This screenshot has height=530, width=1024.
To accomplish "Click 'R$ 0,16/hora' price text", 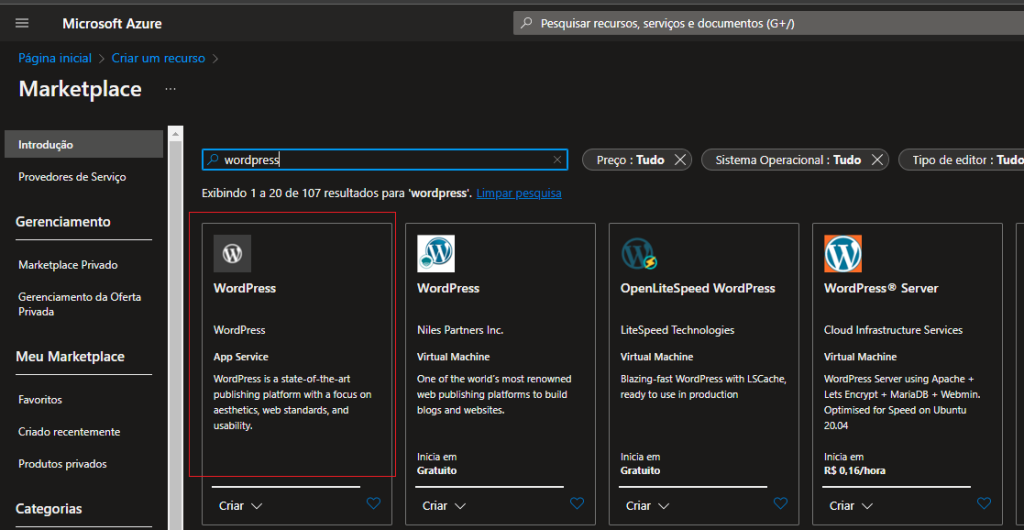I will (x=855, y=471).
